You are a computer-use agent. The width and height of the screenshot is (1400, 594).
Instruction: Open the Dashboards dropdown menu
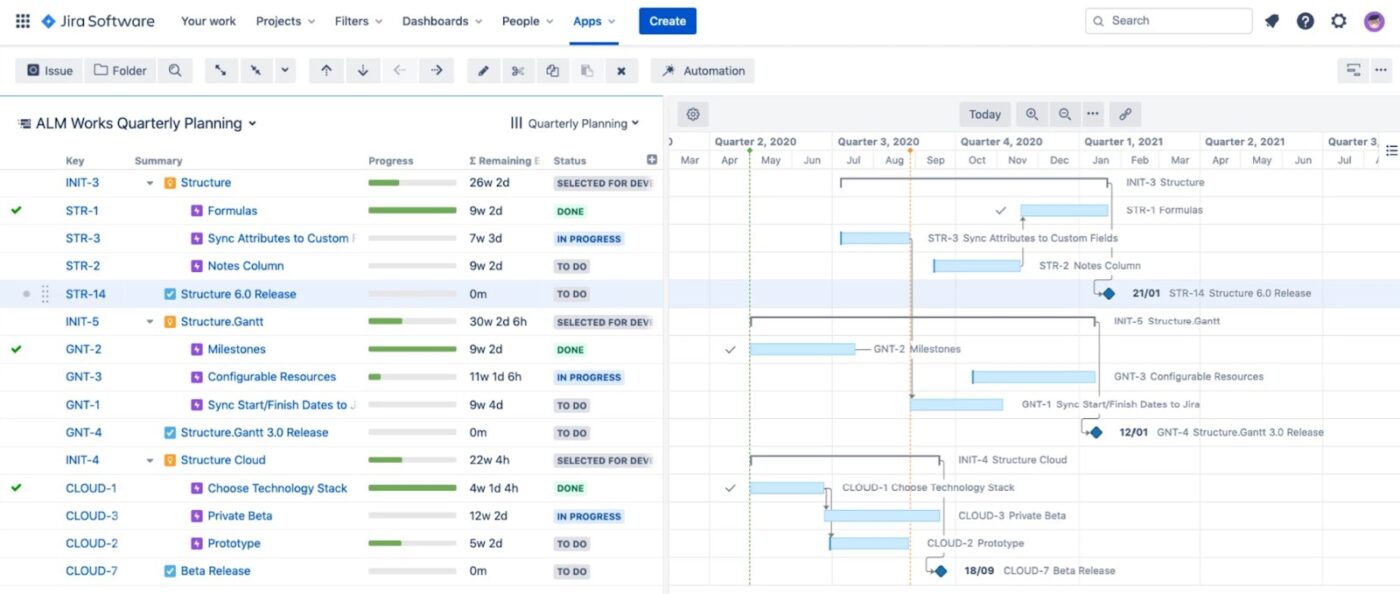point(441,21)
